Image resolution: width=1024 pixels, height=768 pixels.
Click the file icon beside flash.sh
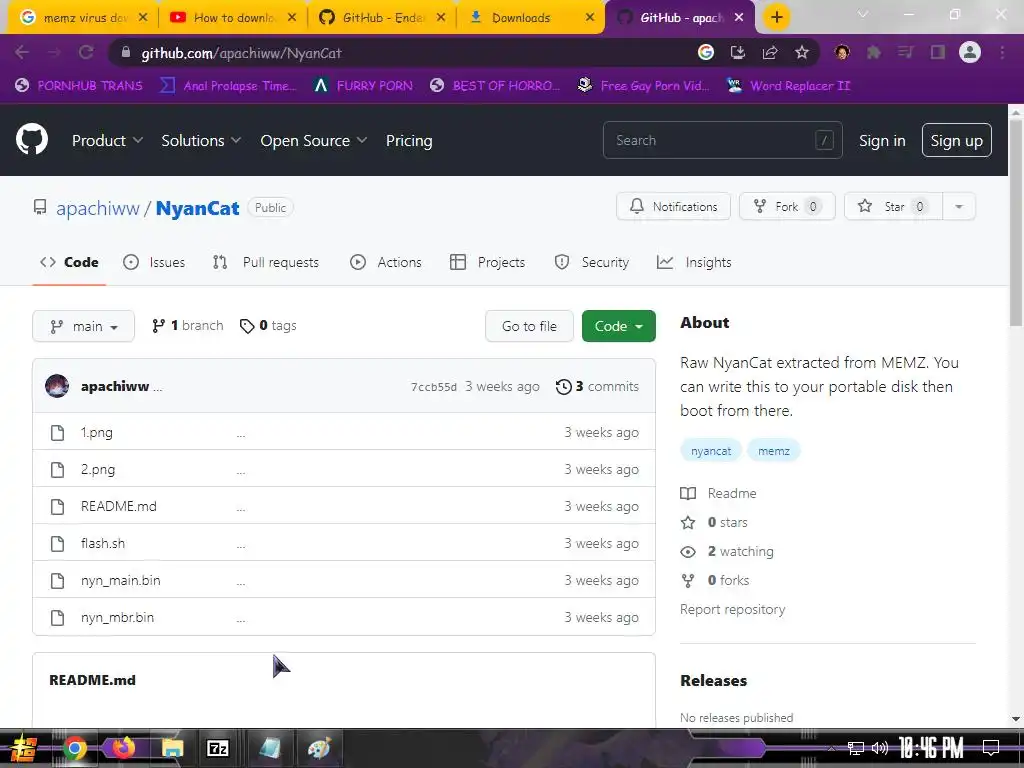(x=57, y=543)
